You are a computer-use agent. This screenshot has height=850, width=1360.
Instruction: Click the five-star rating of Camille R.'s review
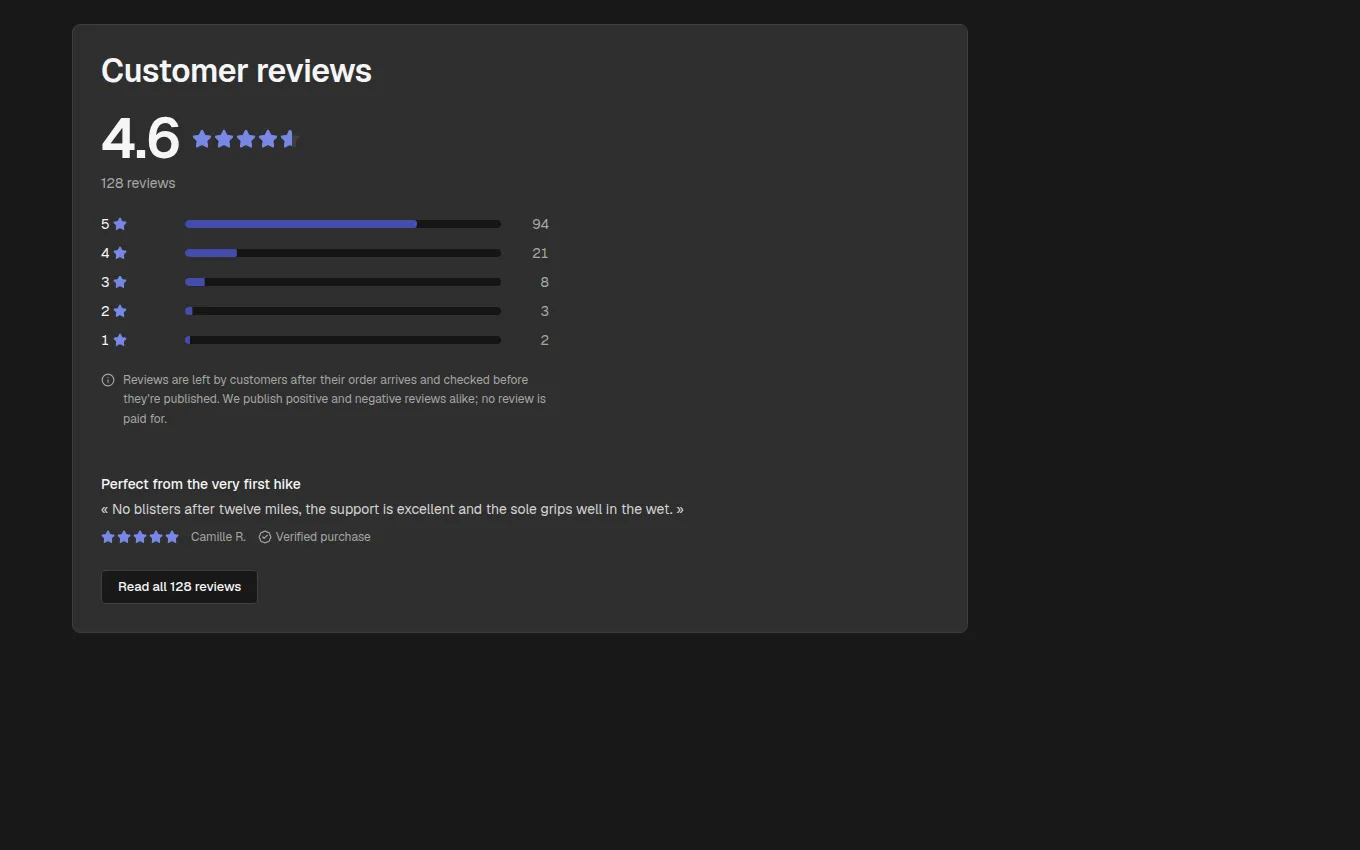click(140, 537)
